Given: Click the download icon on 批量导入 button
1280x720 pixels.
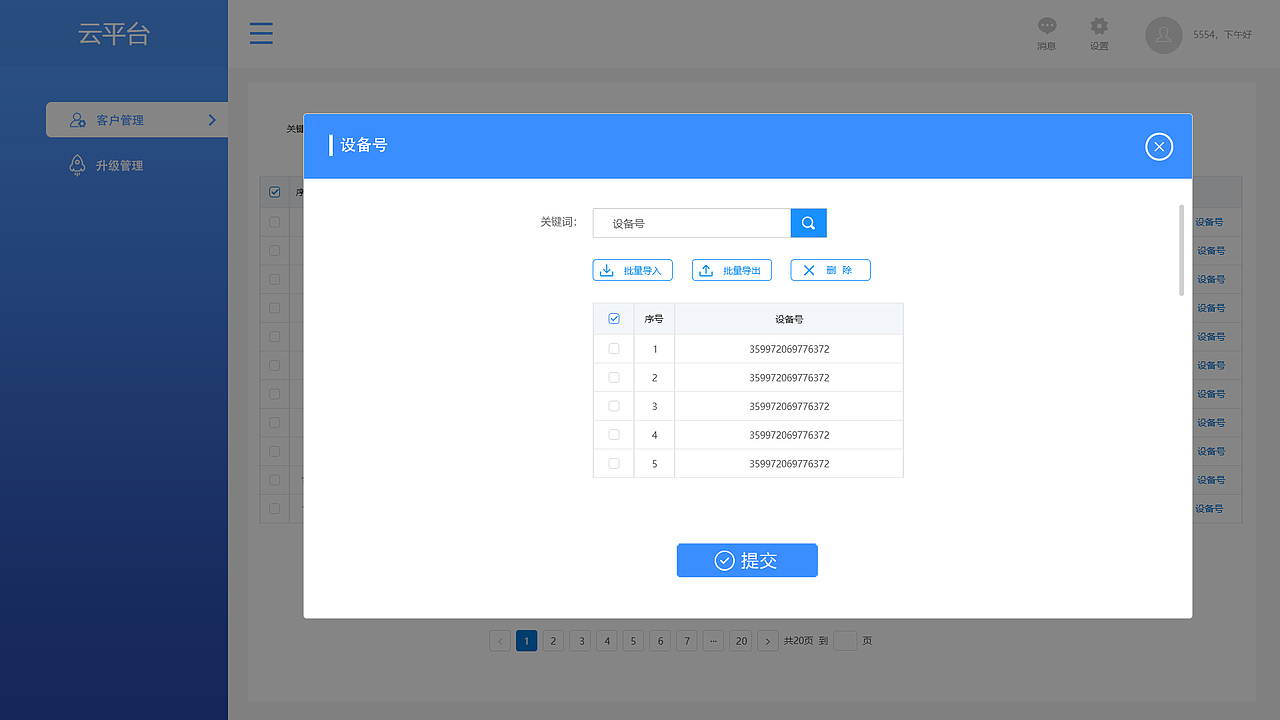Looking at the screenshot, I should click(x=606, y=269).
